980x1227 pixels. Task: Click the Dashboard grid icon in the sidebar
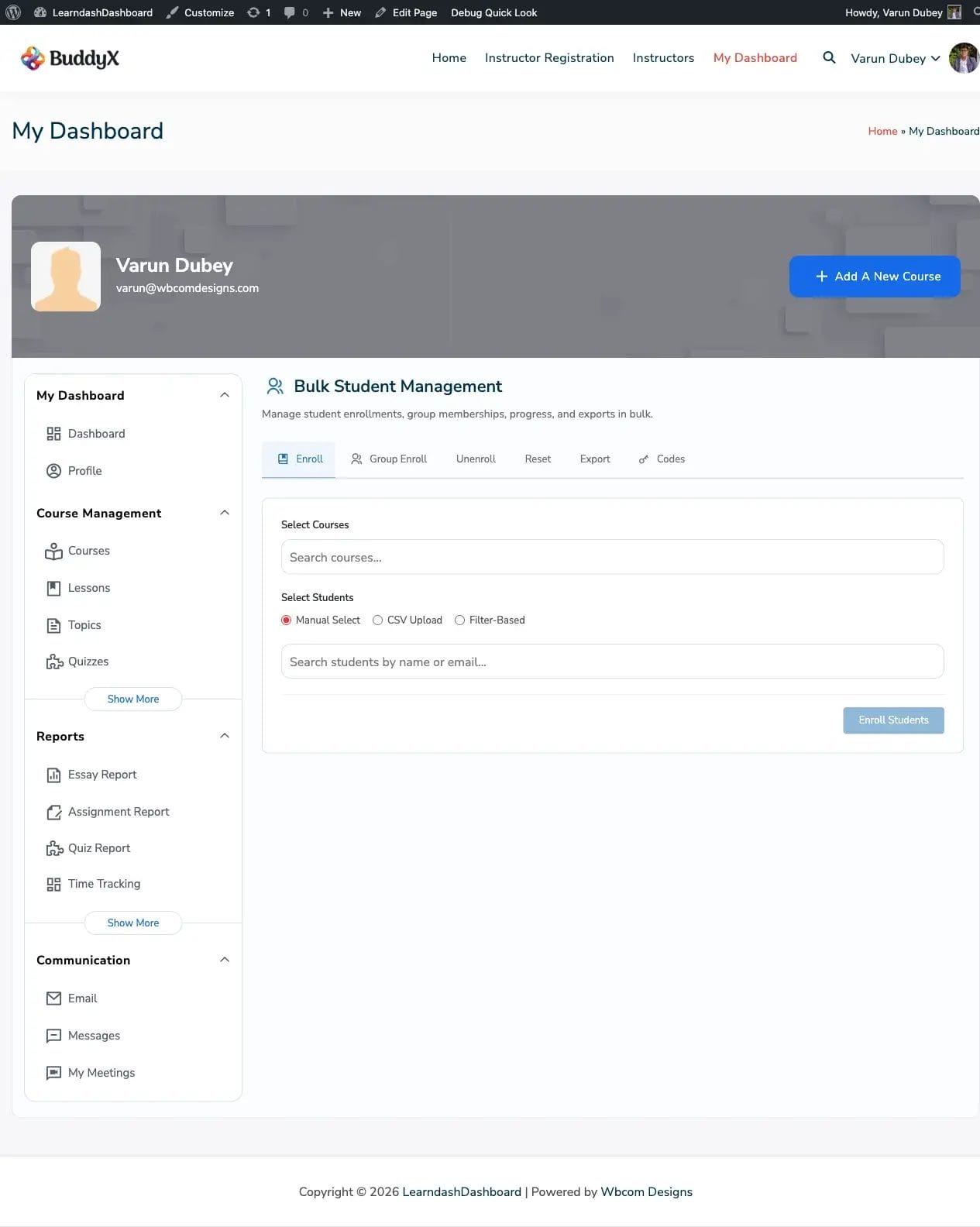tap(53, 434)
